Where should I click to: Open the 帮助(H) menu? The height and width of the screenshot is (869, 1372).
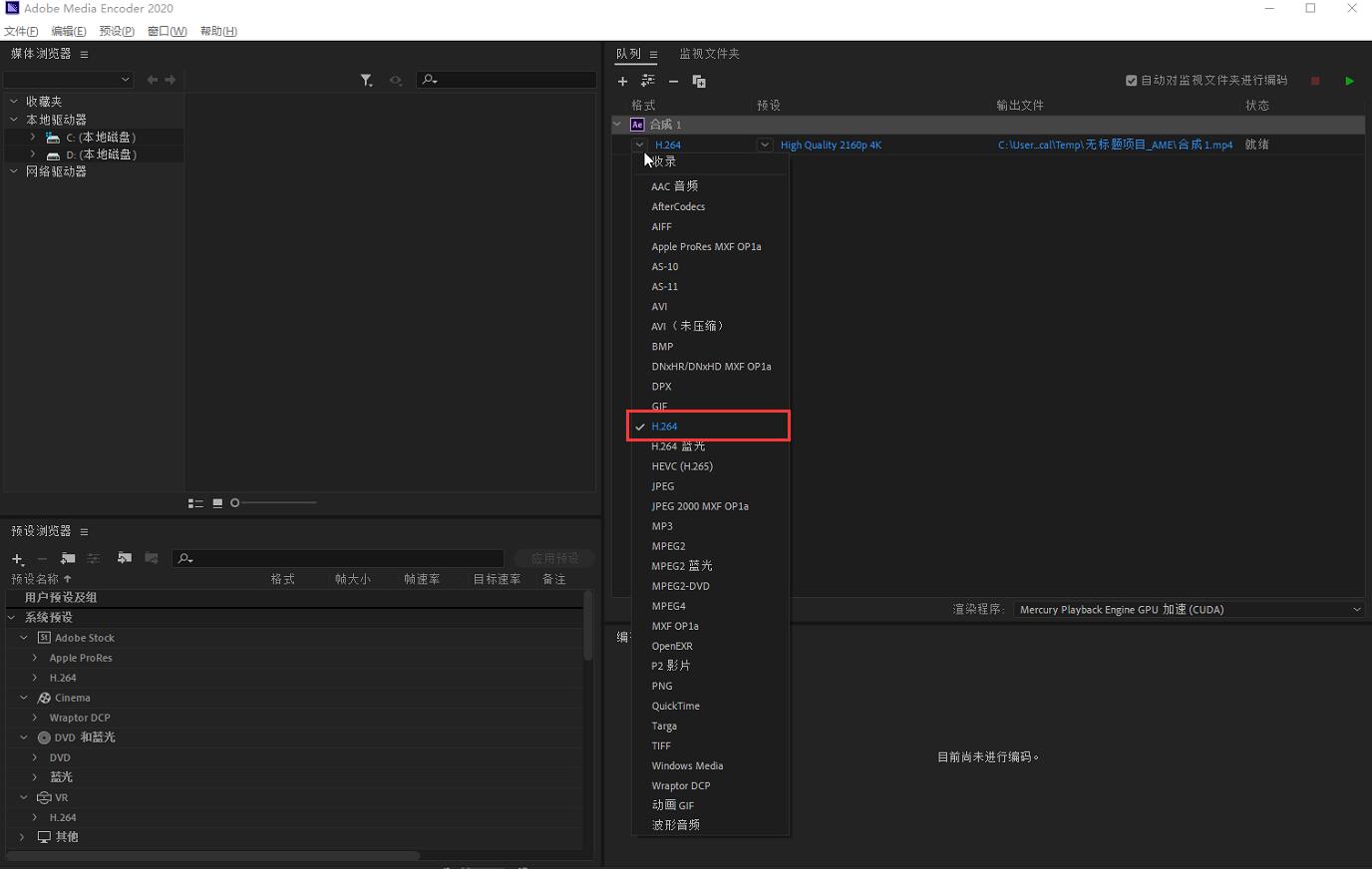click(218, 31)
